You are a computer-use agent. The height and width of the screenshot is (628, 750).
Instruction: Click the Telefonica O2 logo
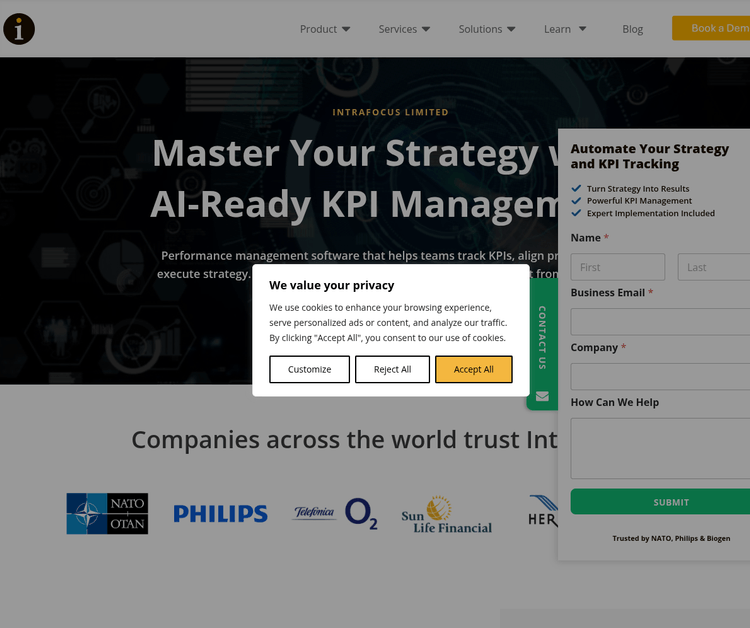click(x=335, y=514)
